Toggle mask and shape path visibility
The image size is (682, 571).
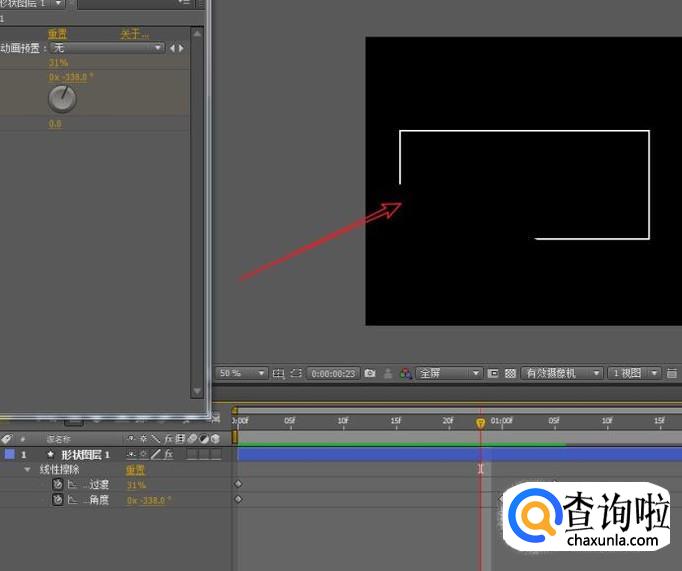click(x=296, y=373)
